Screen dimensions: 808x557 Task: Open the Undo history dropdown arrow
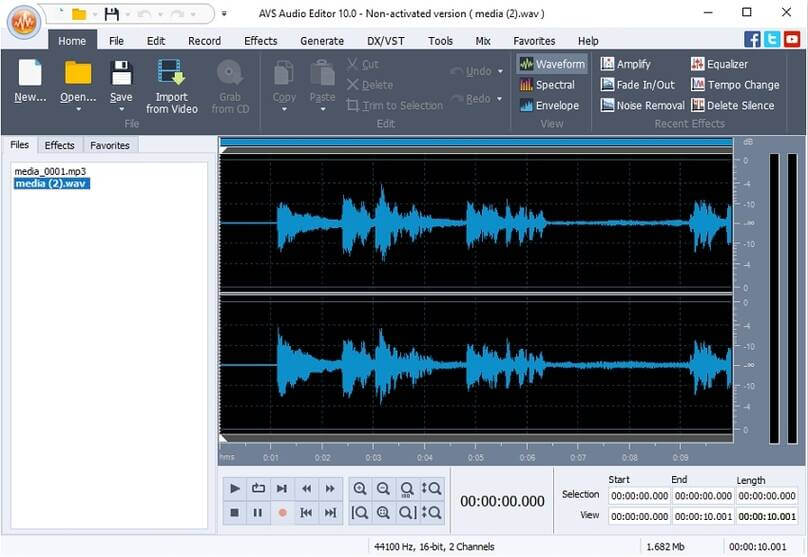click(x=500, y=71)
